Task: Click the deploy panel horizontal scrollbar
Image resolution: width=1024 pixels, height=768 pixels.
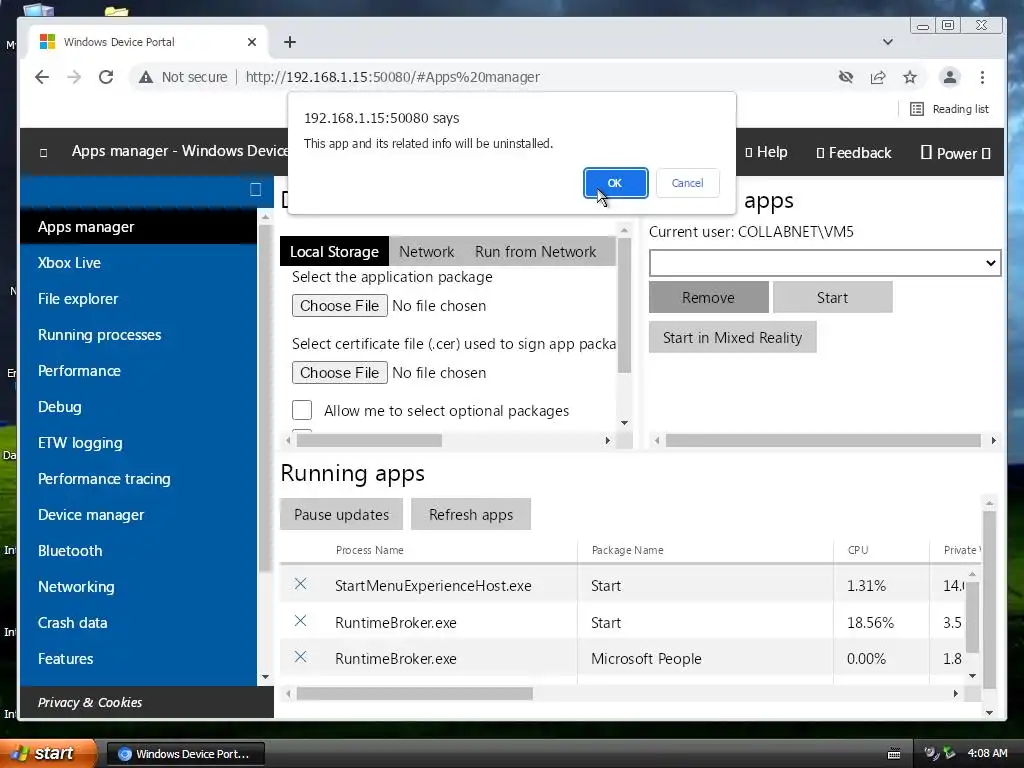Action: [369, 441]
